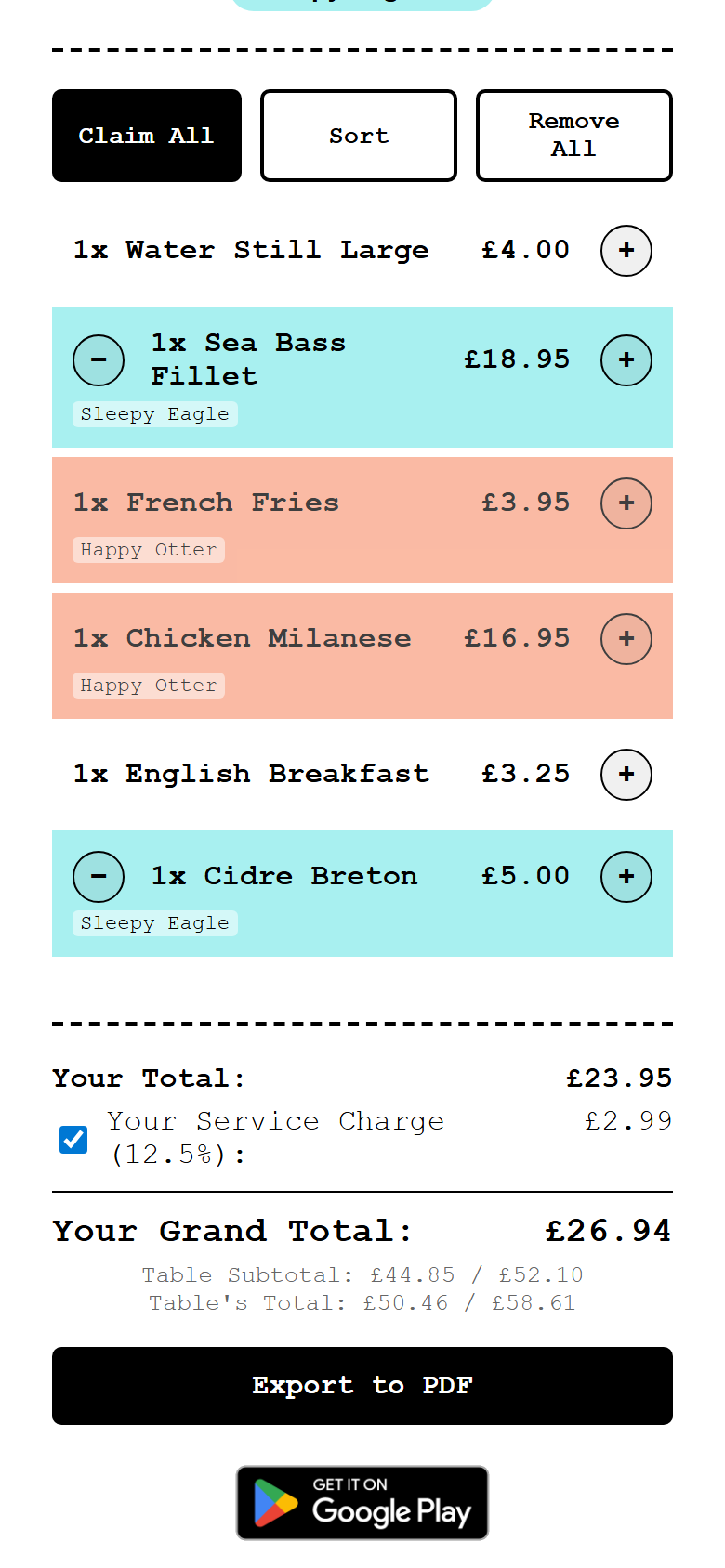Click Happy Otter tag under Chicken Milanese

(149, 686)
